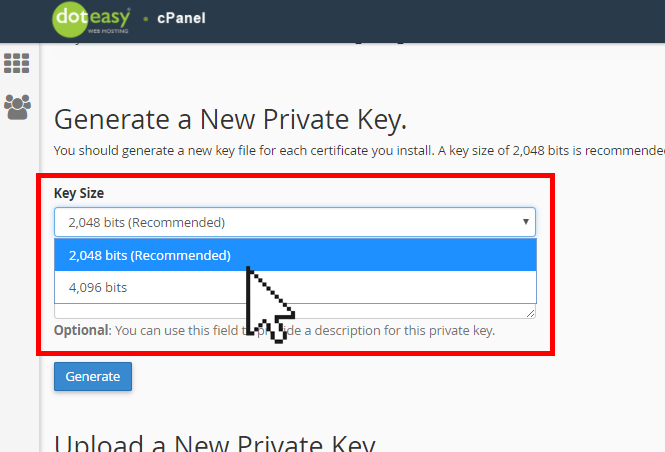Click the Generate button

coord(93,377)
